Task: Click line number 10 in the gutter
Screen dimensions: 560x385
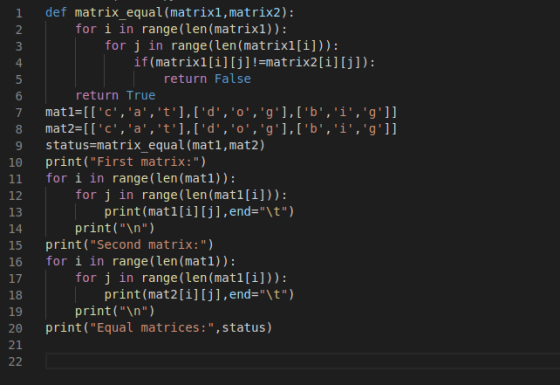Action: [15, 162]
